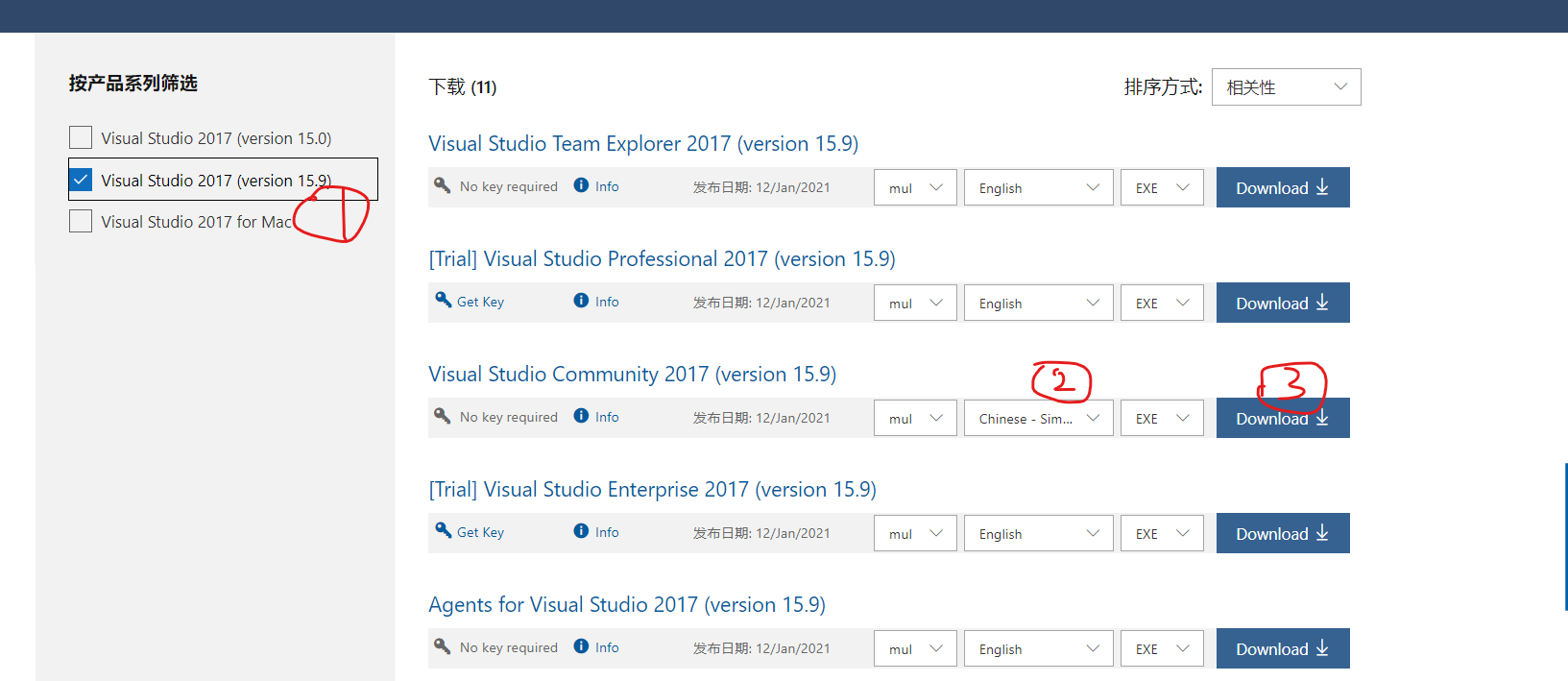Open the EXE format dropdown for Enterprise 2017

click(x=1162, y=533)
